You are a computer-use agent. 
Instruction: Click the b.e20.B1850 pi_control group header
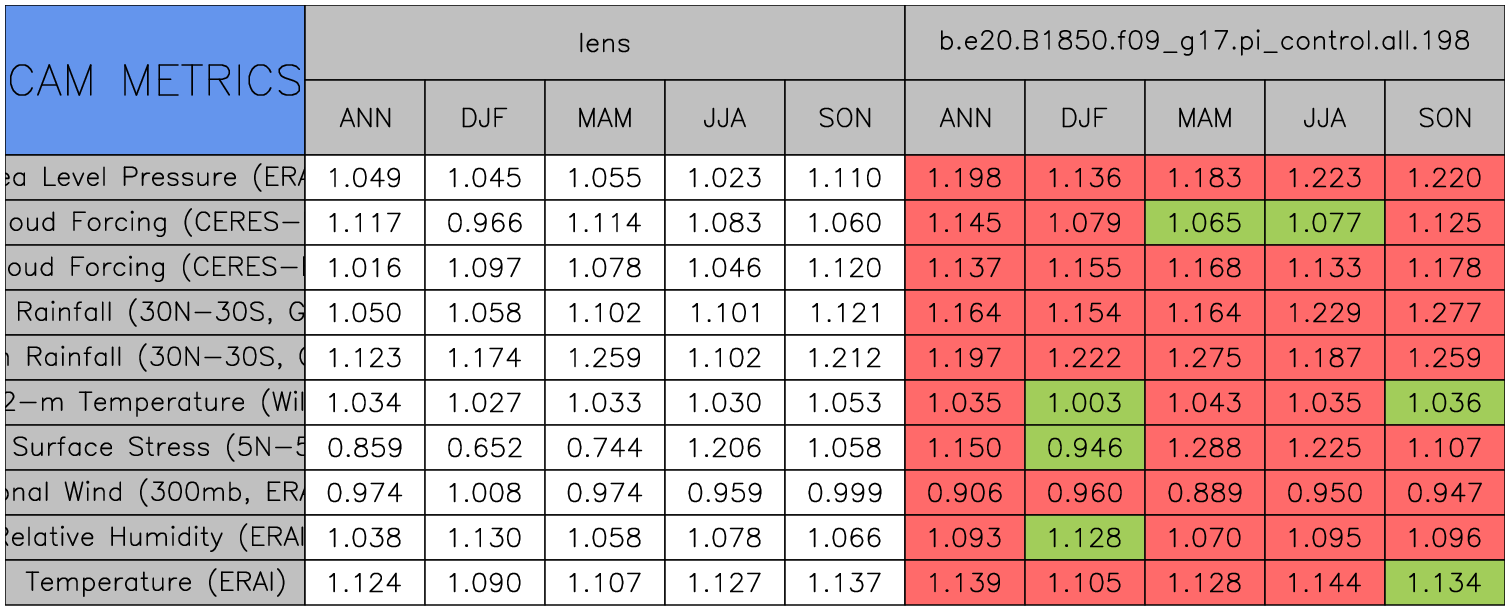1204,42
